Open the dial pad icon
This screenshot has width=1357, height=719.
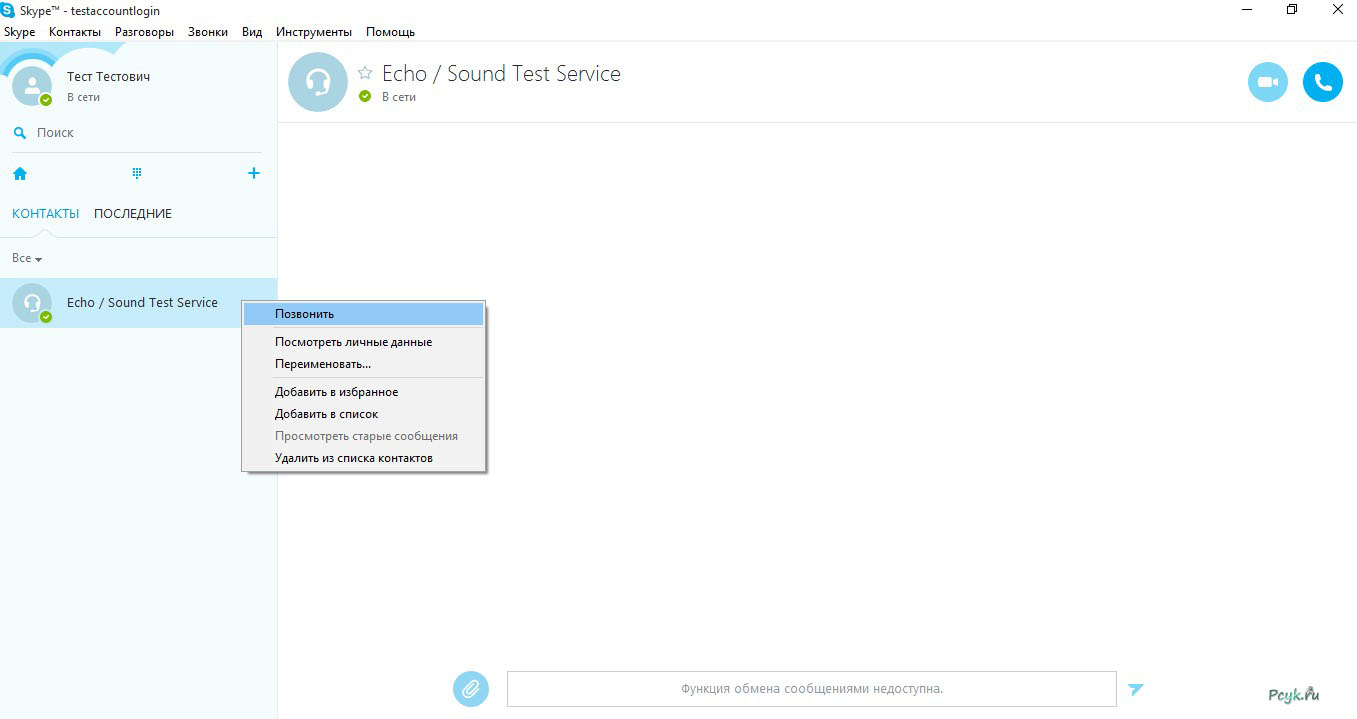[137, 173]
